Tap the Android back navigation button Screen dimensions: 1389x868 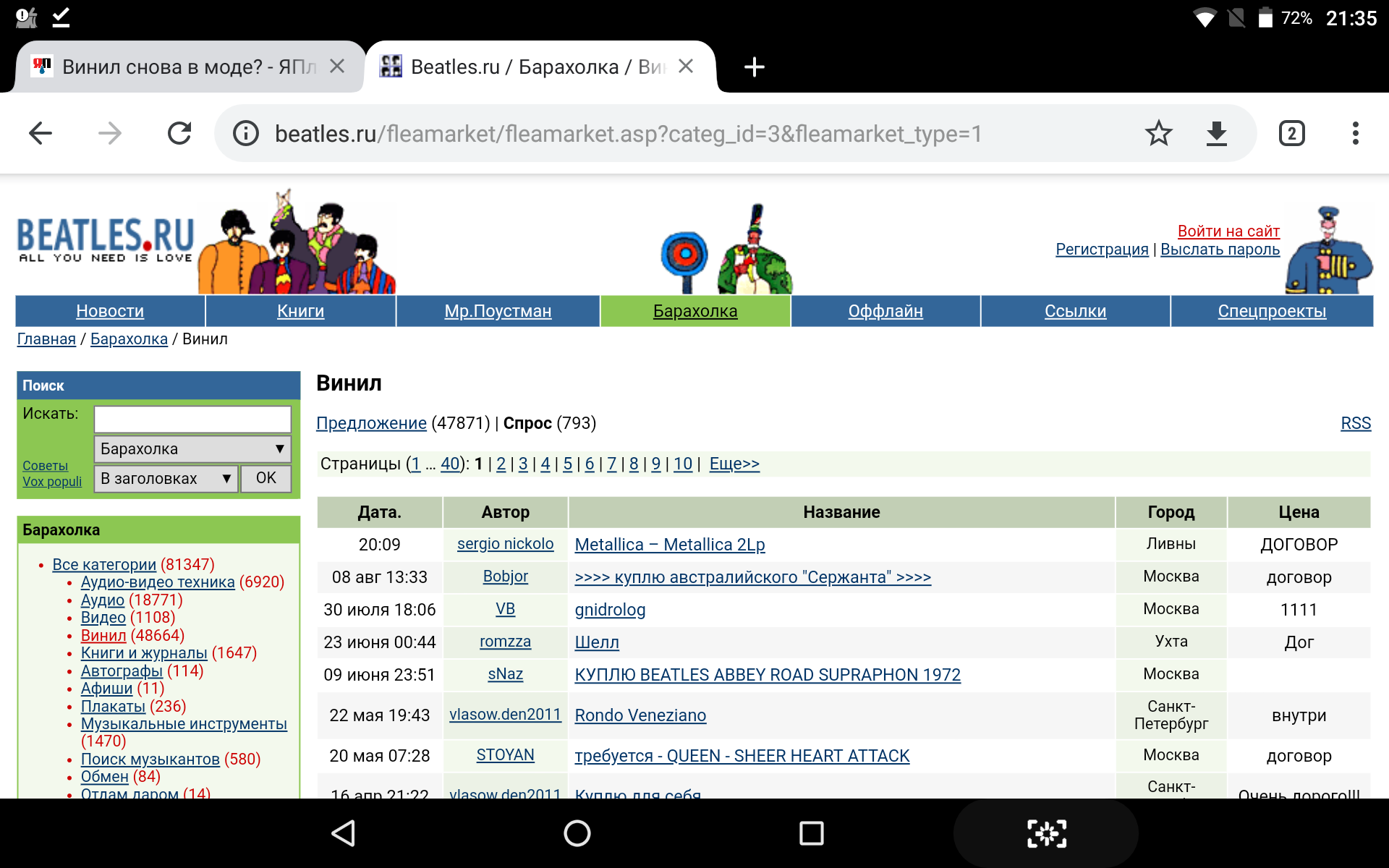343,833
